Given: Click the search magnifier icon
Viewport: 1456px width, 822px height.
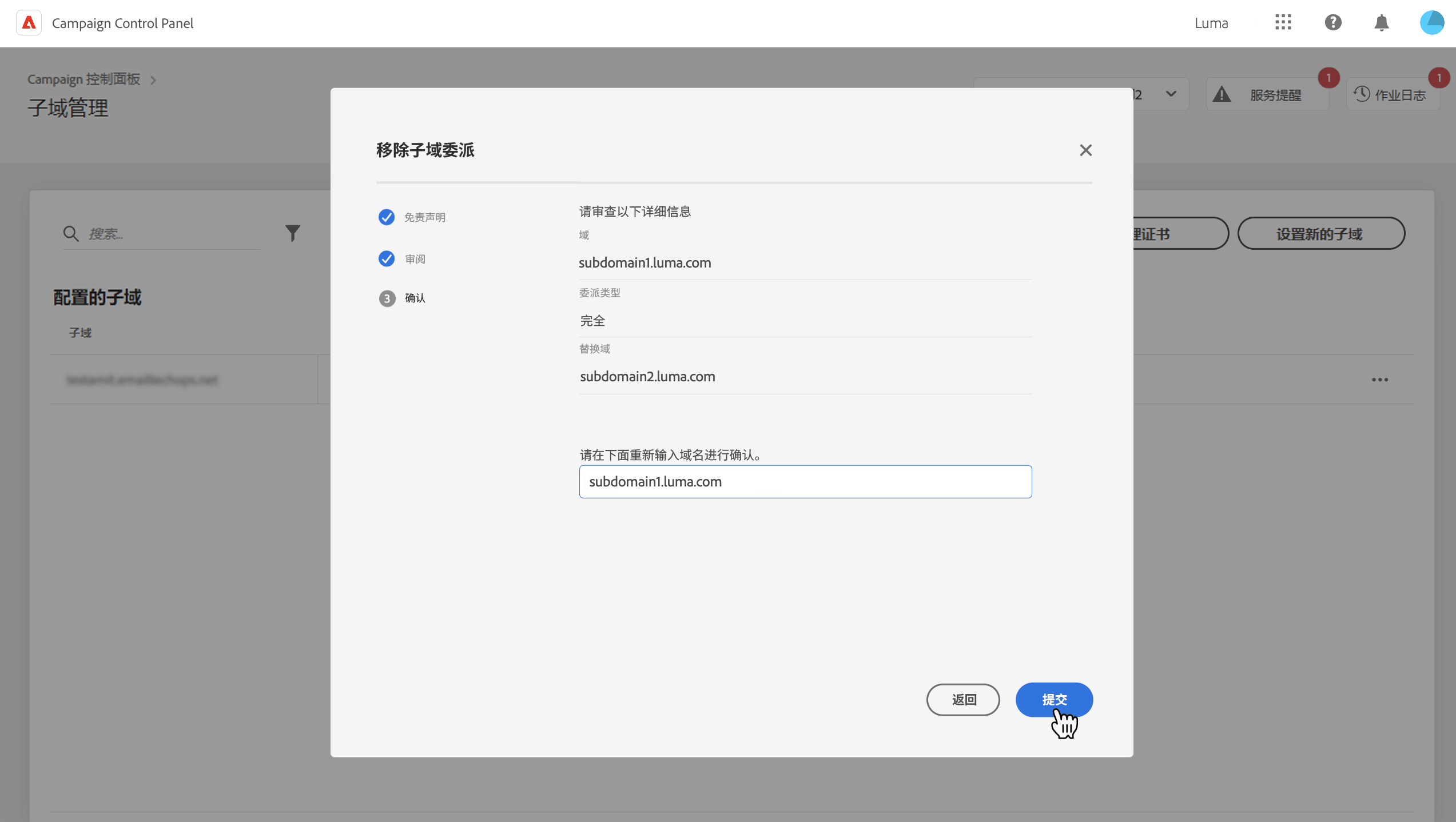Looking at the screenshot, I should pyautogui.click(x=71, y=233).
